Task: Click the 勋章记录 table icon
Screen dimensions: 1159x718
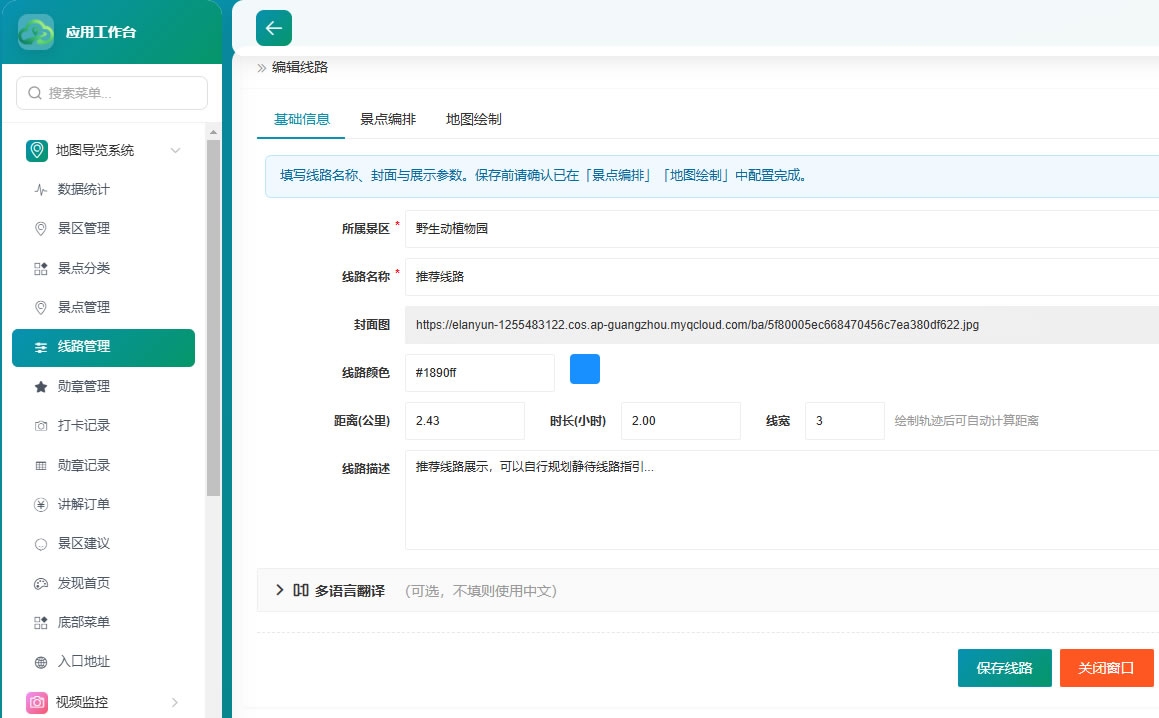Action: (x=41, y=466)
